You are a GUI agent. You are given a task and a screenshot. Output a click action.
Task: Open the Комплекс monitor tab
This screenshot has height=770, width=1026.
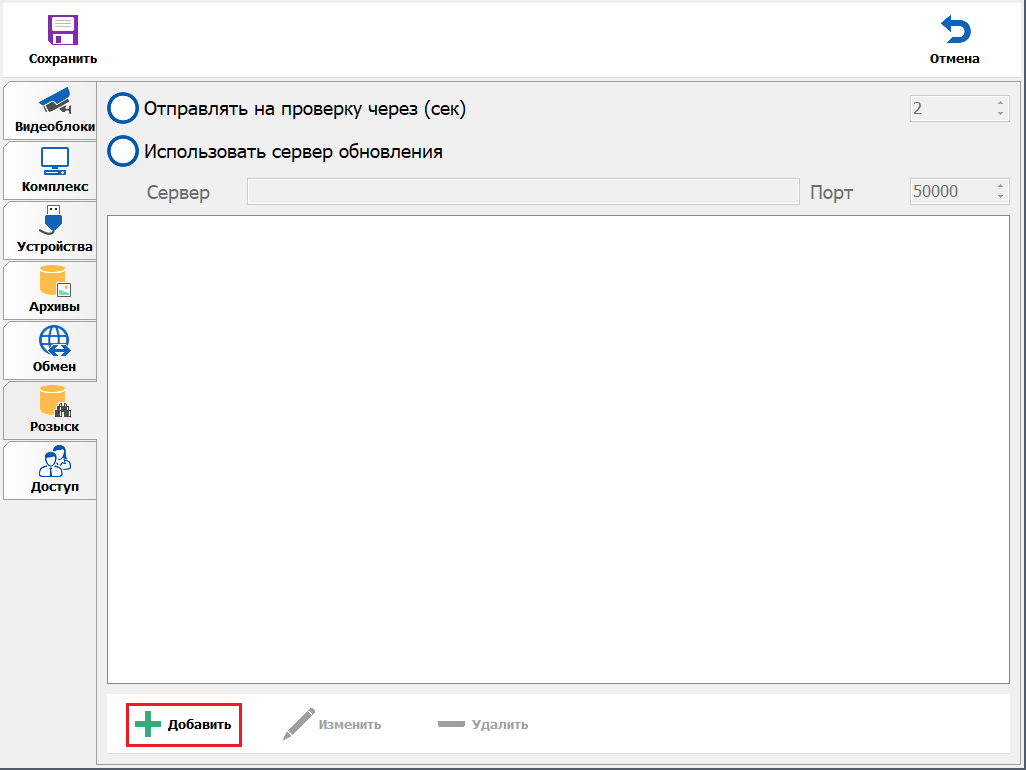(54, 170)
